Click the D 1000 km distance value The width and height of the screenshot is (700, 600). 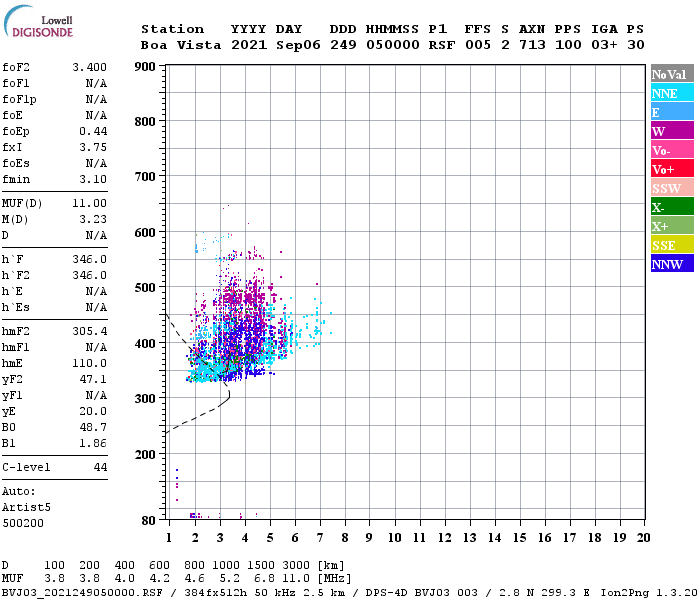[x=226, y=565]
